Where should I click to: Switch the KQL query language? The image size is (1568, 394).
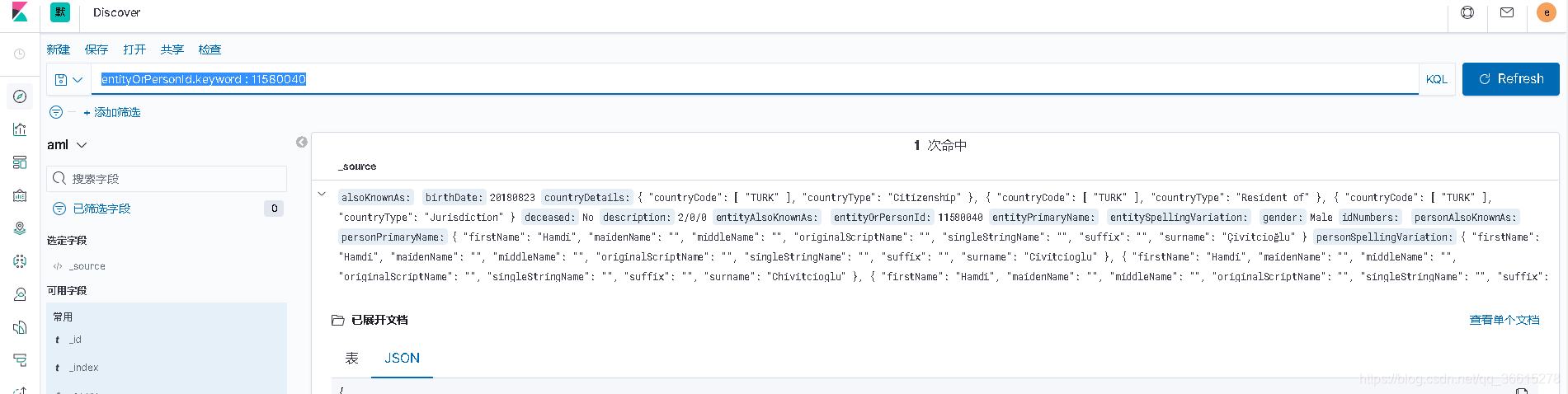point(1437,79)
